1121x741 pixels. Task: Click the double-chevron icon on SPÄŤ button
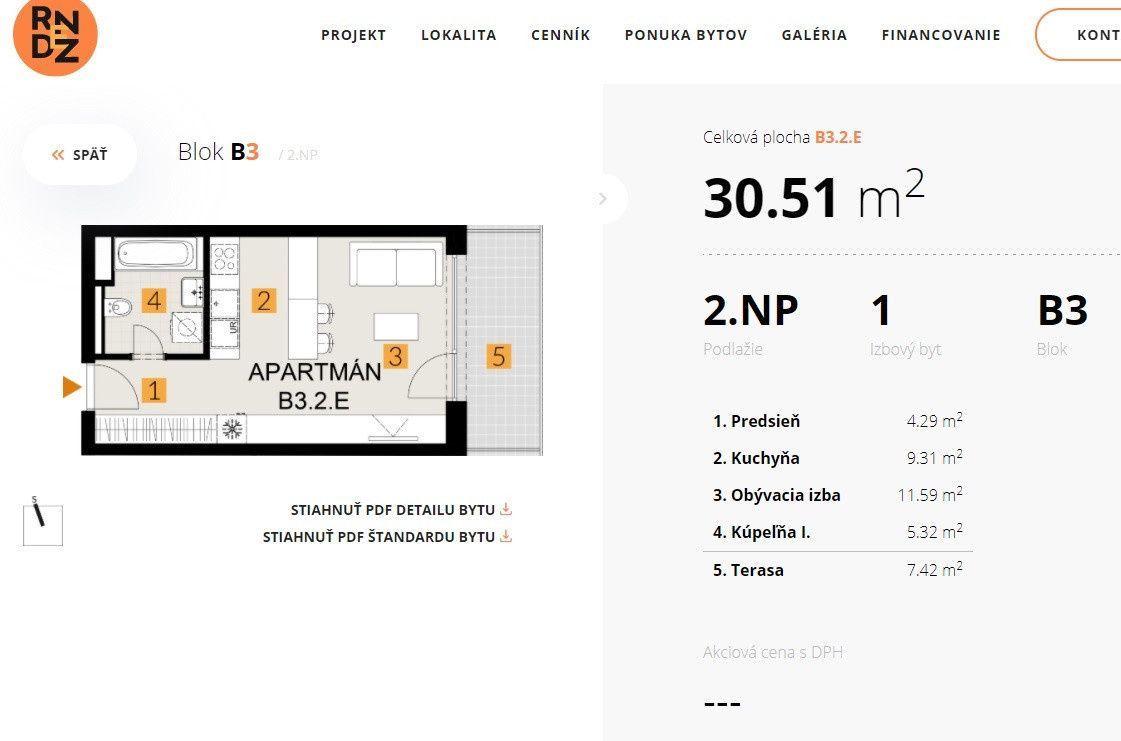coord(57,154)
